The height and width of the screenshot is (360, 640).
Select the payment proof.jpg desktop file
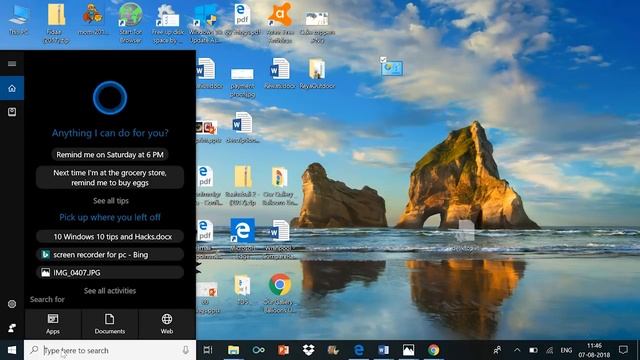point(242,82)
